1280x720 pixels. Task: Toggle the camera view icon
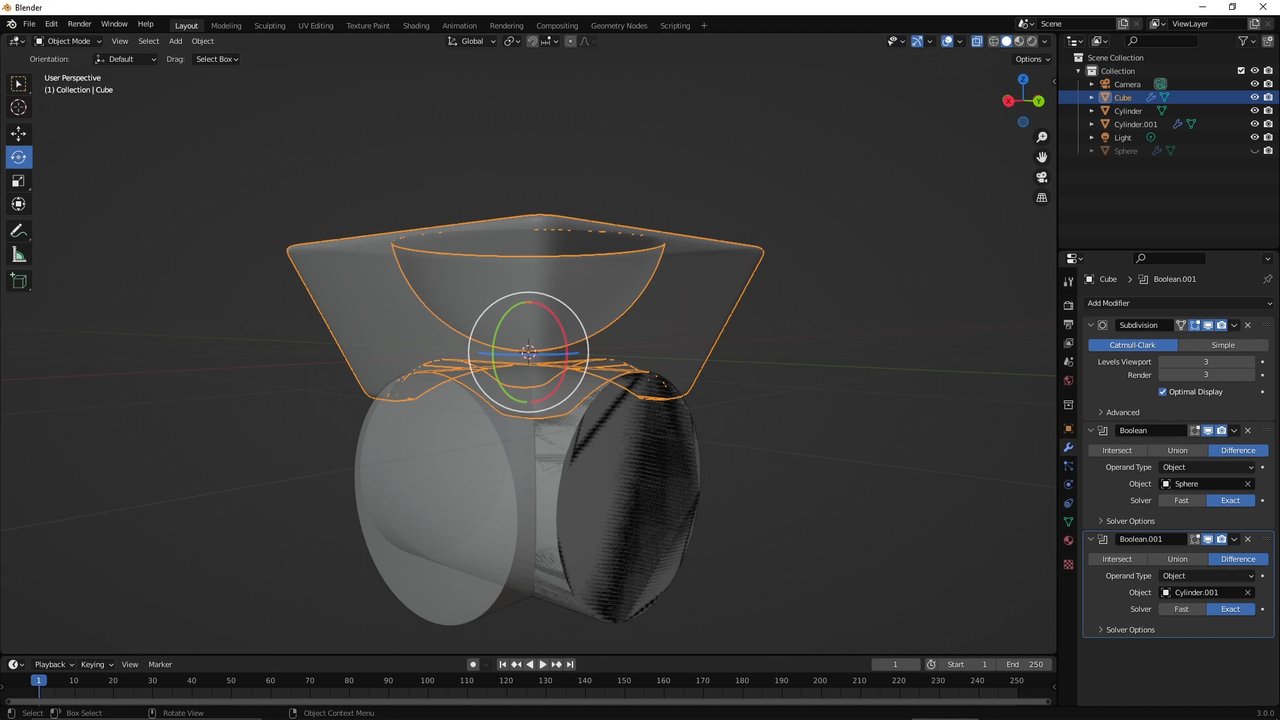[x=1041, y=177]
